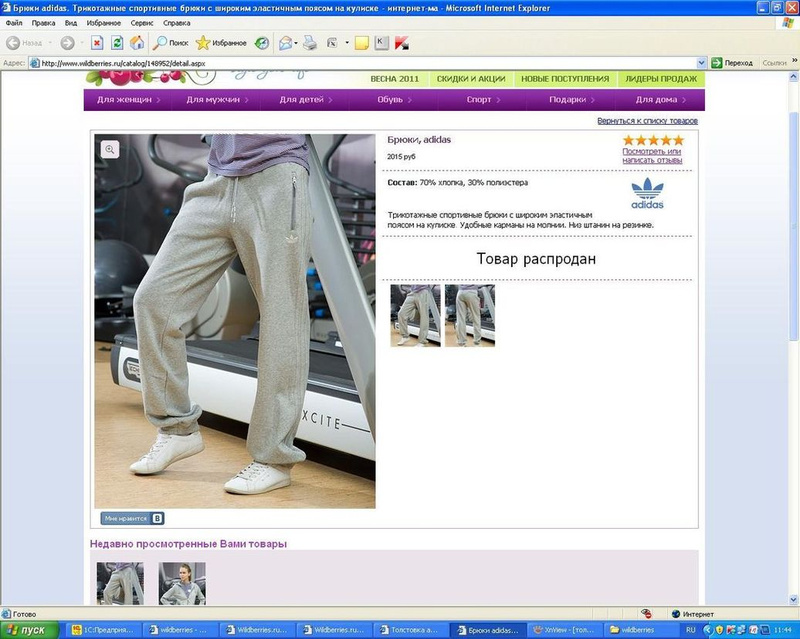Image resolution: width=800 pixels, height=639 pixels.
Task: Click 'Посмотреть или написать отзывы' link
Action: [x=652, y=156]
